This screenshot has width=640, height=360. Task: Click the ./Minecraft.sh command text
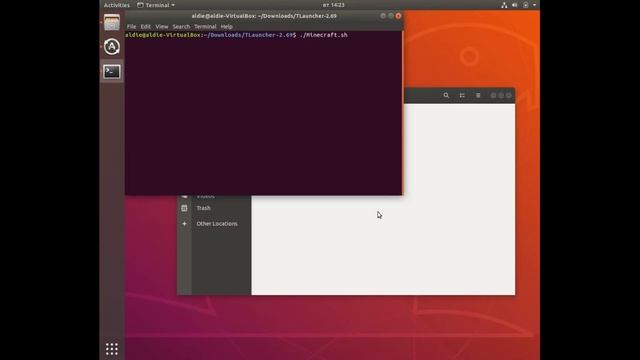click(x=323, y=35)
